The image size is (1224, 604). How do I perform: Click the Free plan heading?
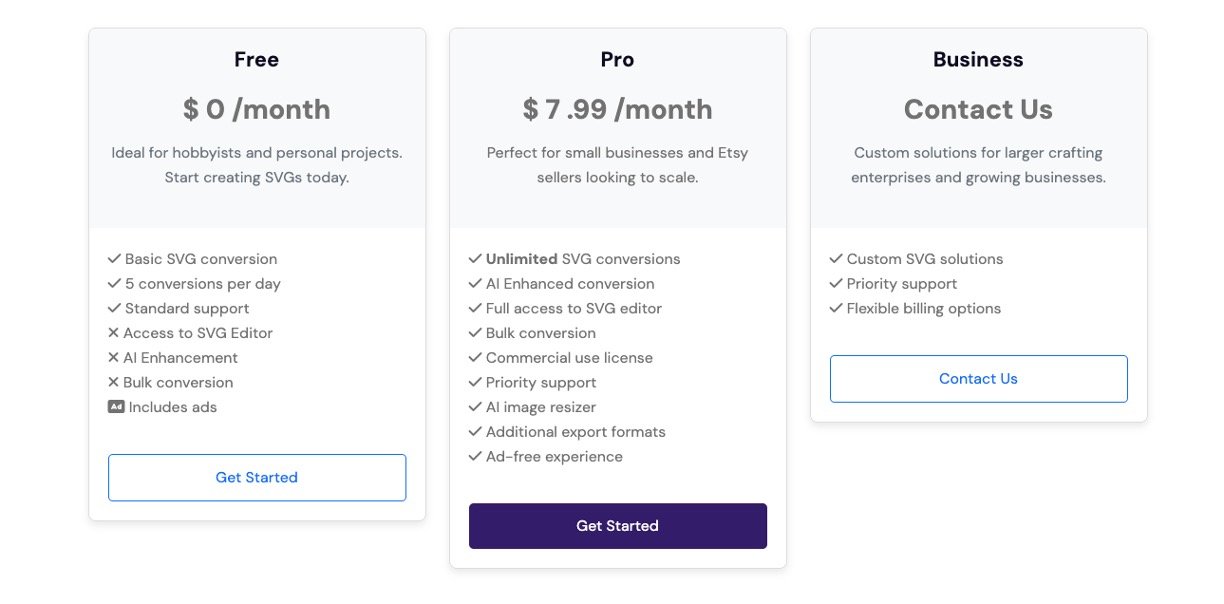[x=257, y=60]
